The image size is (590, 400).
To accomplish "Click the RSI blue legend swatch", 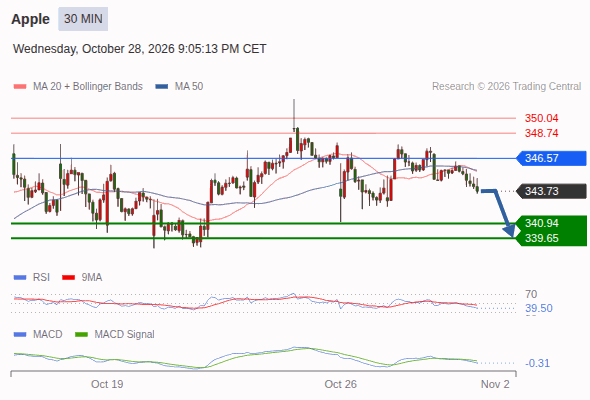I will [20, 278].
